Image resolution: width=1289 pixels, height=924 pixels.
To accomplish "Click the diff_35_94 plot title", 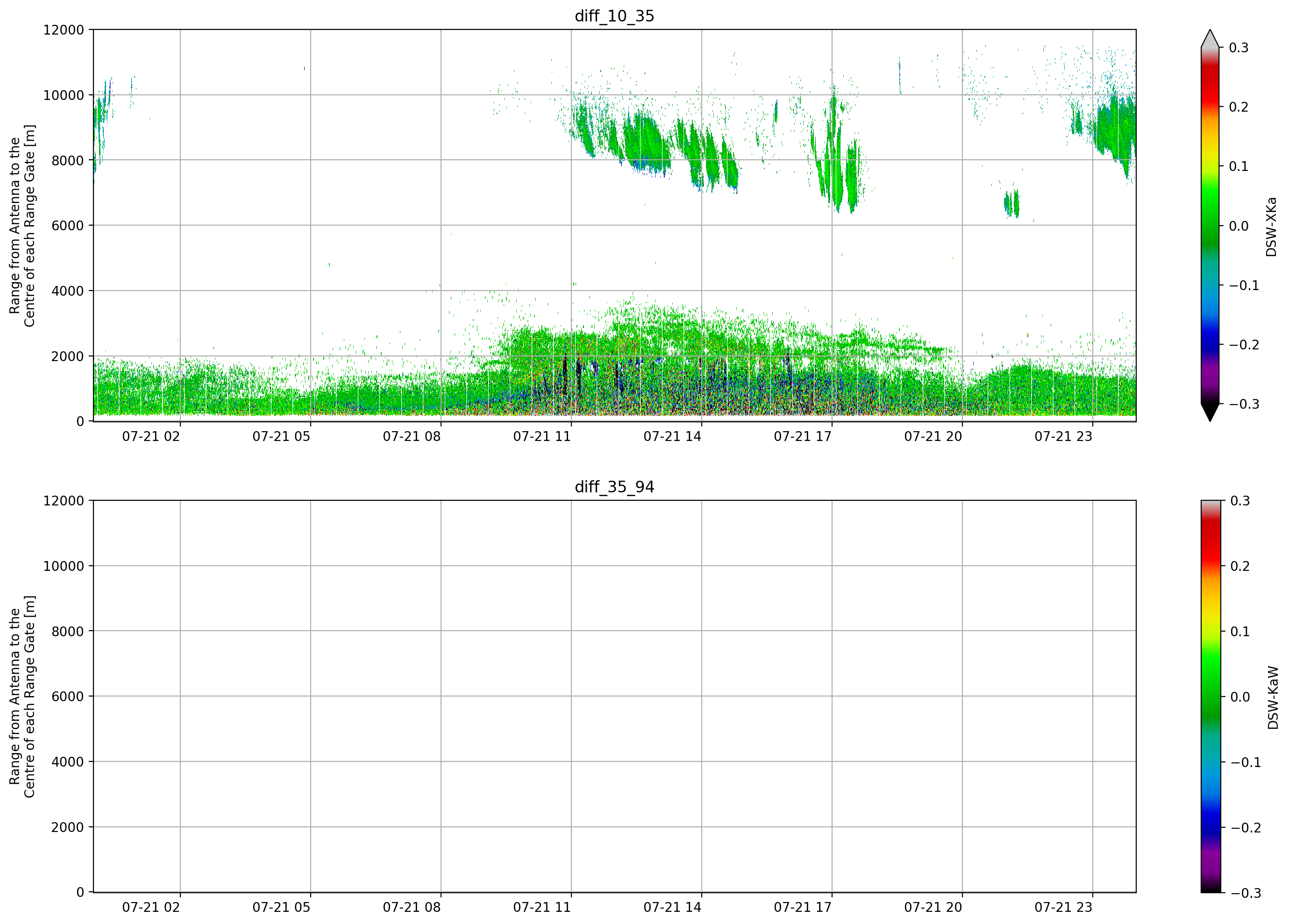I will [614, 487].
